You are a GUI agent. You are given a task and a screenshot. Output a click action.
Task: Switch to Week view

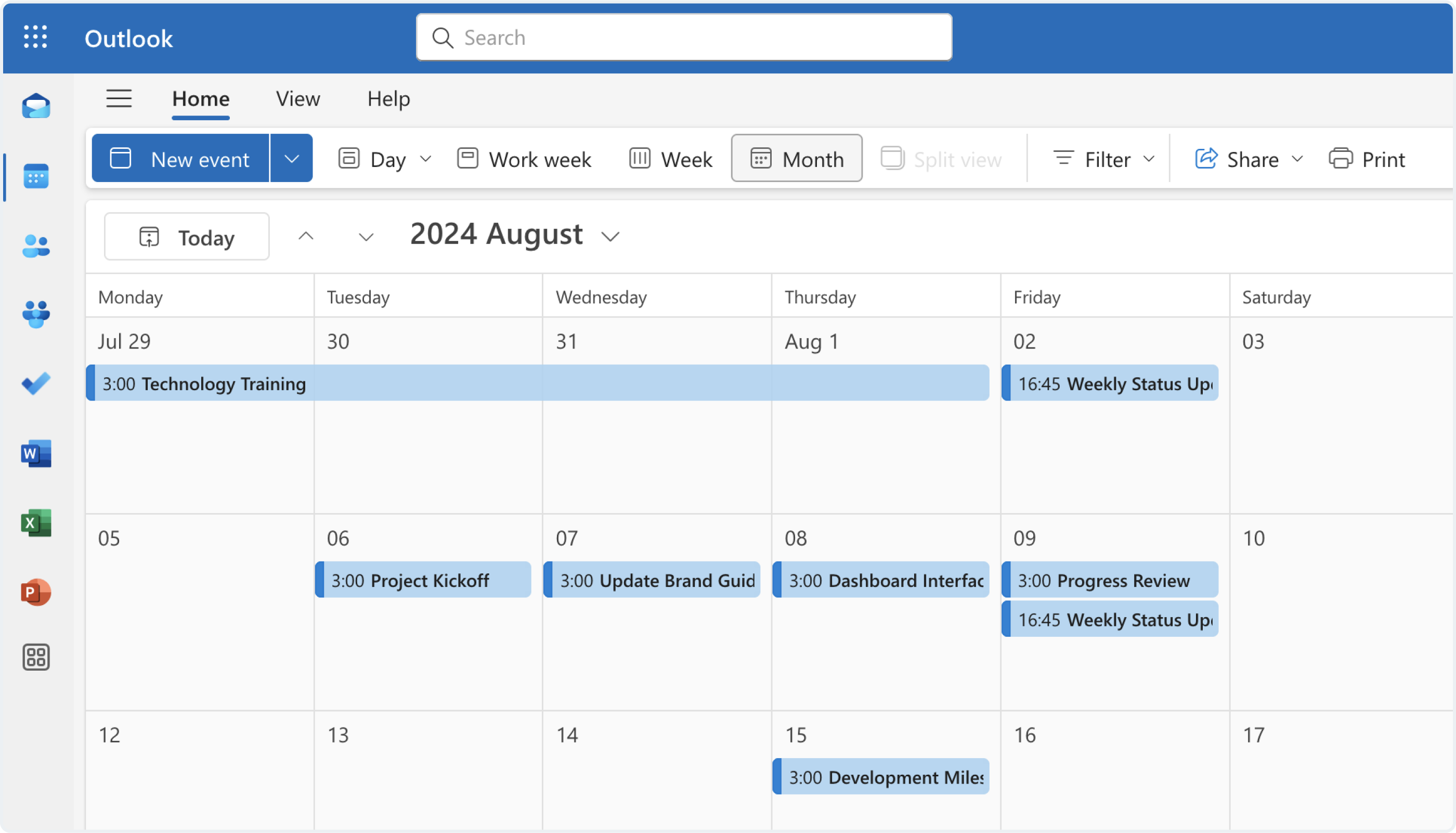click(x=671, y=159)
